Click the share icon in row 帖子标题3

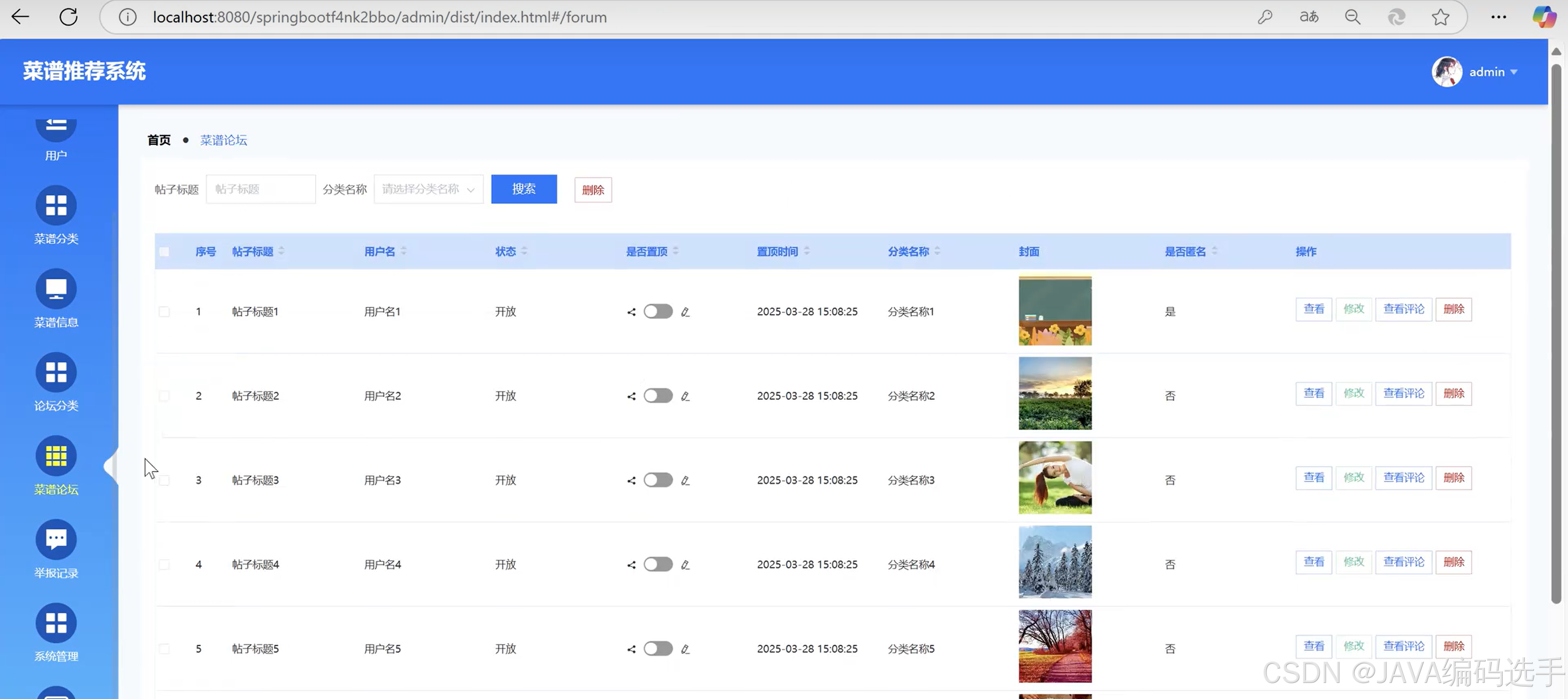click(x=631, y=480)
